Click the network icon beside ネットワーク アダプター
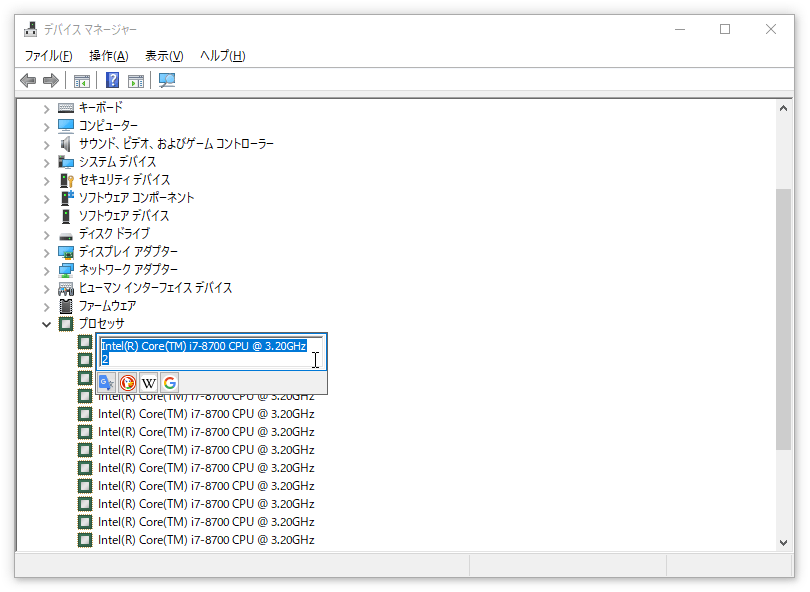The width and height of the screenshot is (810, 592). [66, 270]
